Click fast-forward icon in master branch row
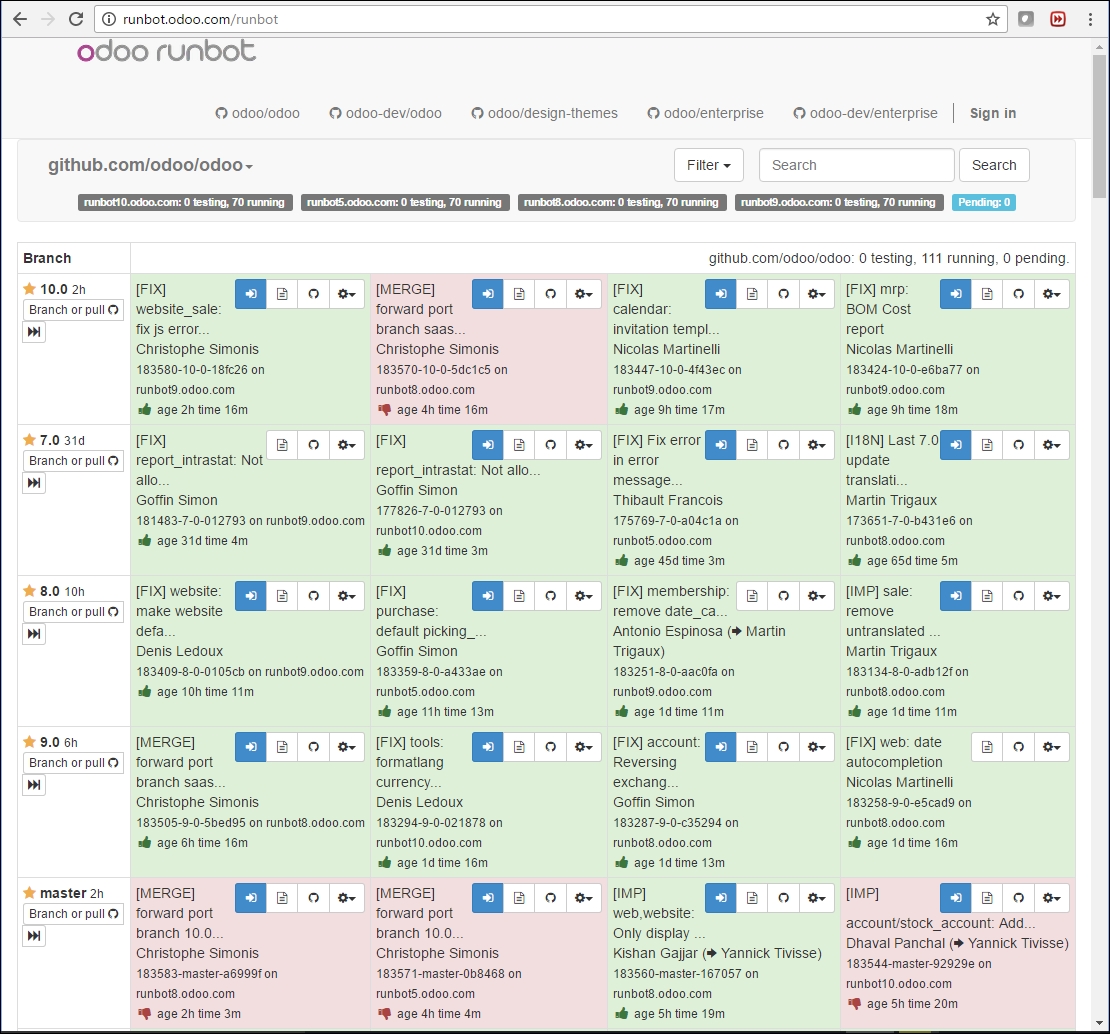The width and height of the screenshot is (1110, 1034). (34, 936)
